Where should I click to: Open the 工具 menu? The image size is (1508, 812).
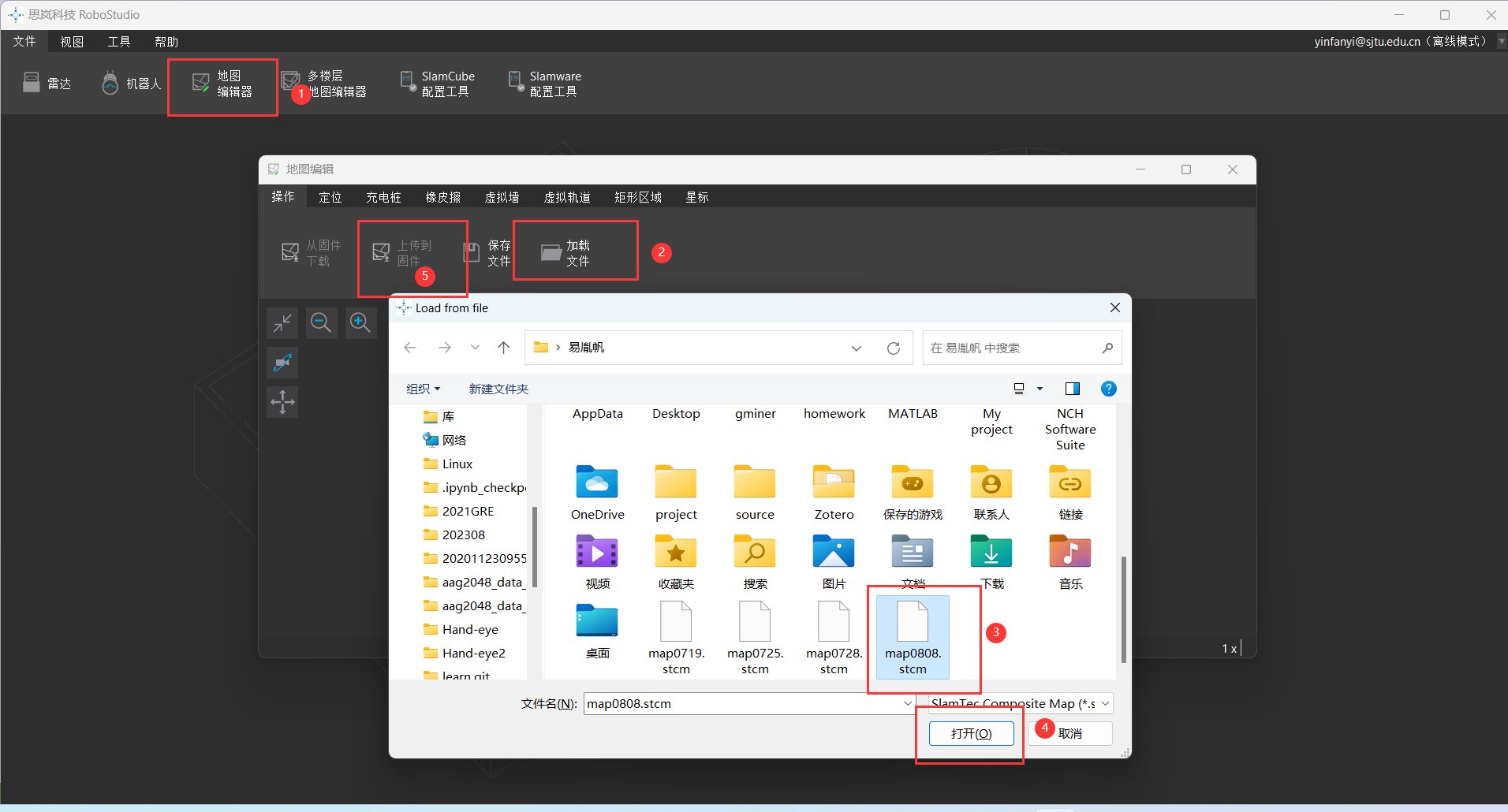coord(119,42)
